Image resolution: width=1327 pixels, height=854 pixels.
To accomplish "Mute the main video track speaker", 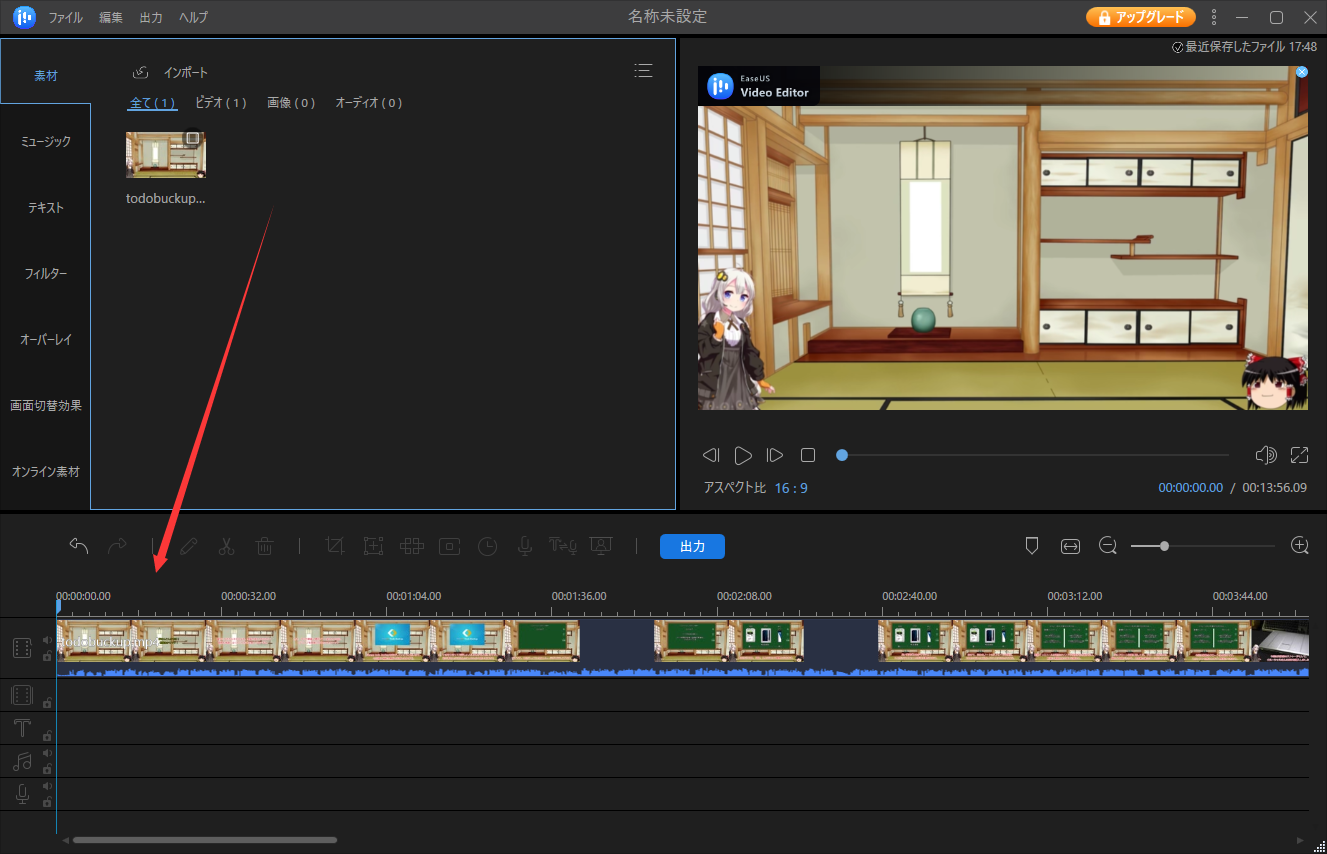I will tap(46, 640).
